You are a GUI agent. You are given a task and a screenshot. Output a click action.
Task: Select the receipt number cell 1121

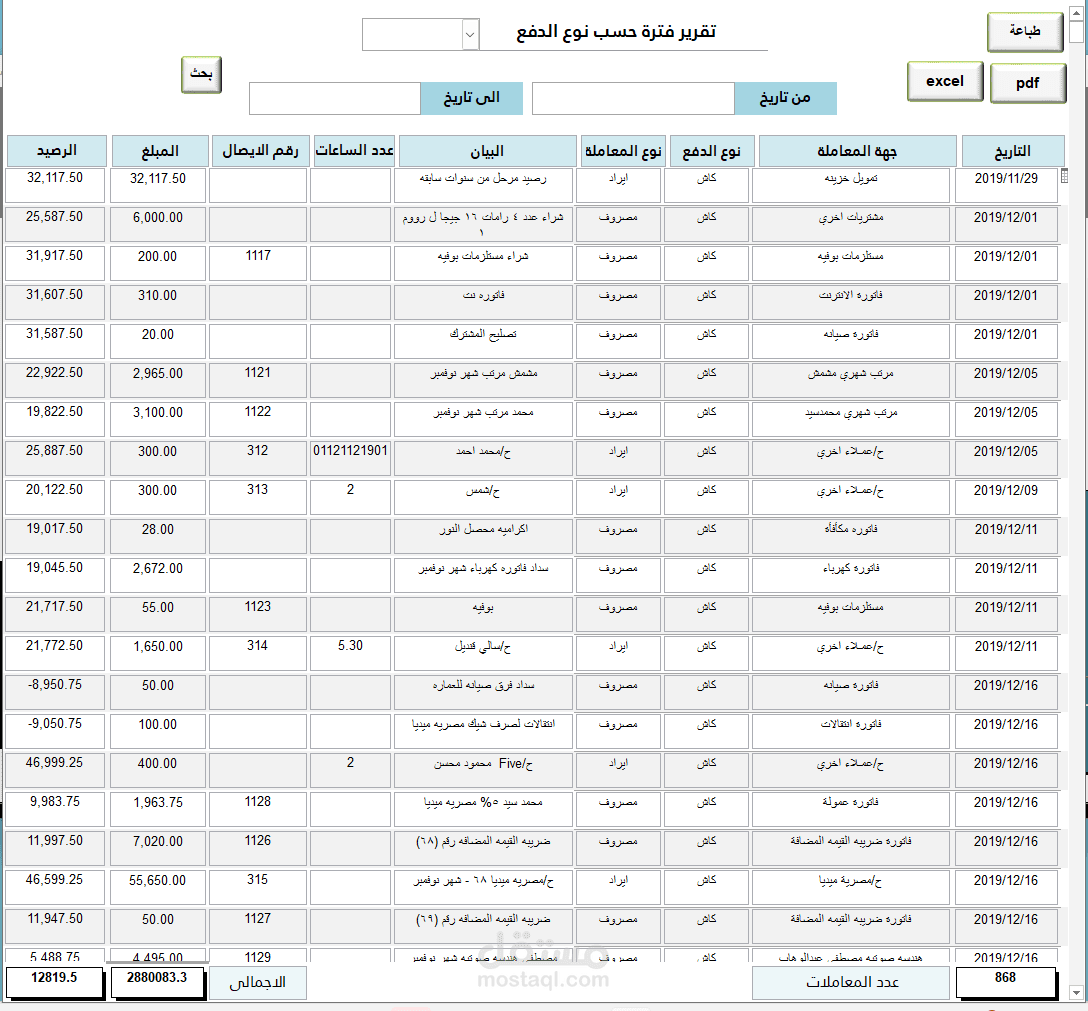tap(257, 380)
